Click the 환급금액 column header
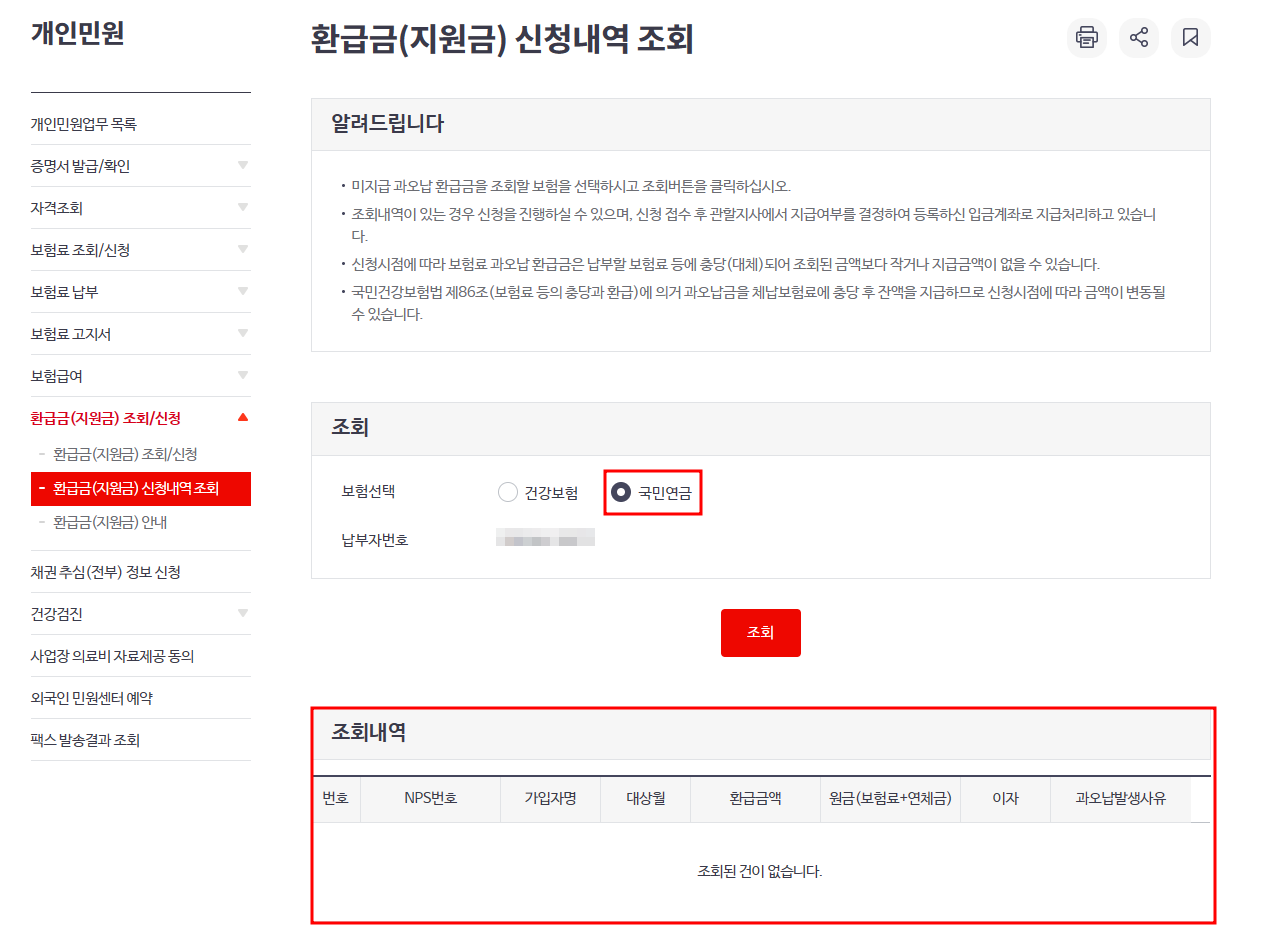This screenshot has height=934, width=1287. (755, 799)
